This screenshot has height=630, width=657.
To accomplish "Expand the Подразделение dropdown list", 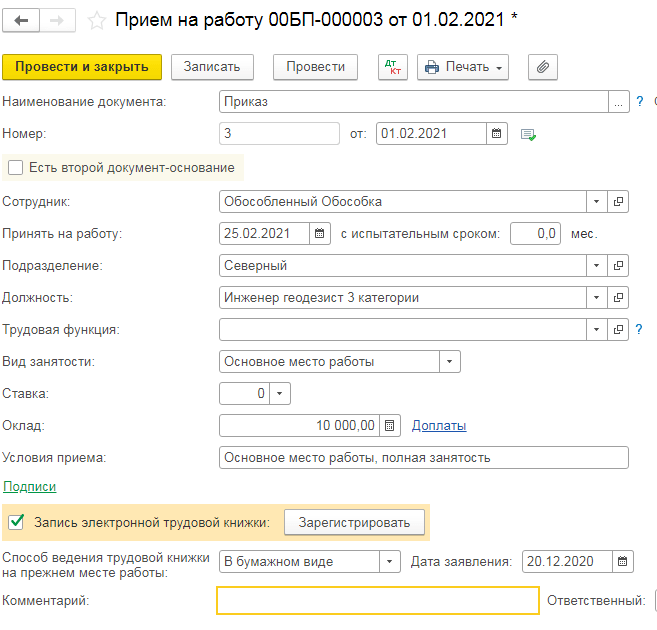I will click(597, 266).
